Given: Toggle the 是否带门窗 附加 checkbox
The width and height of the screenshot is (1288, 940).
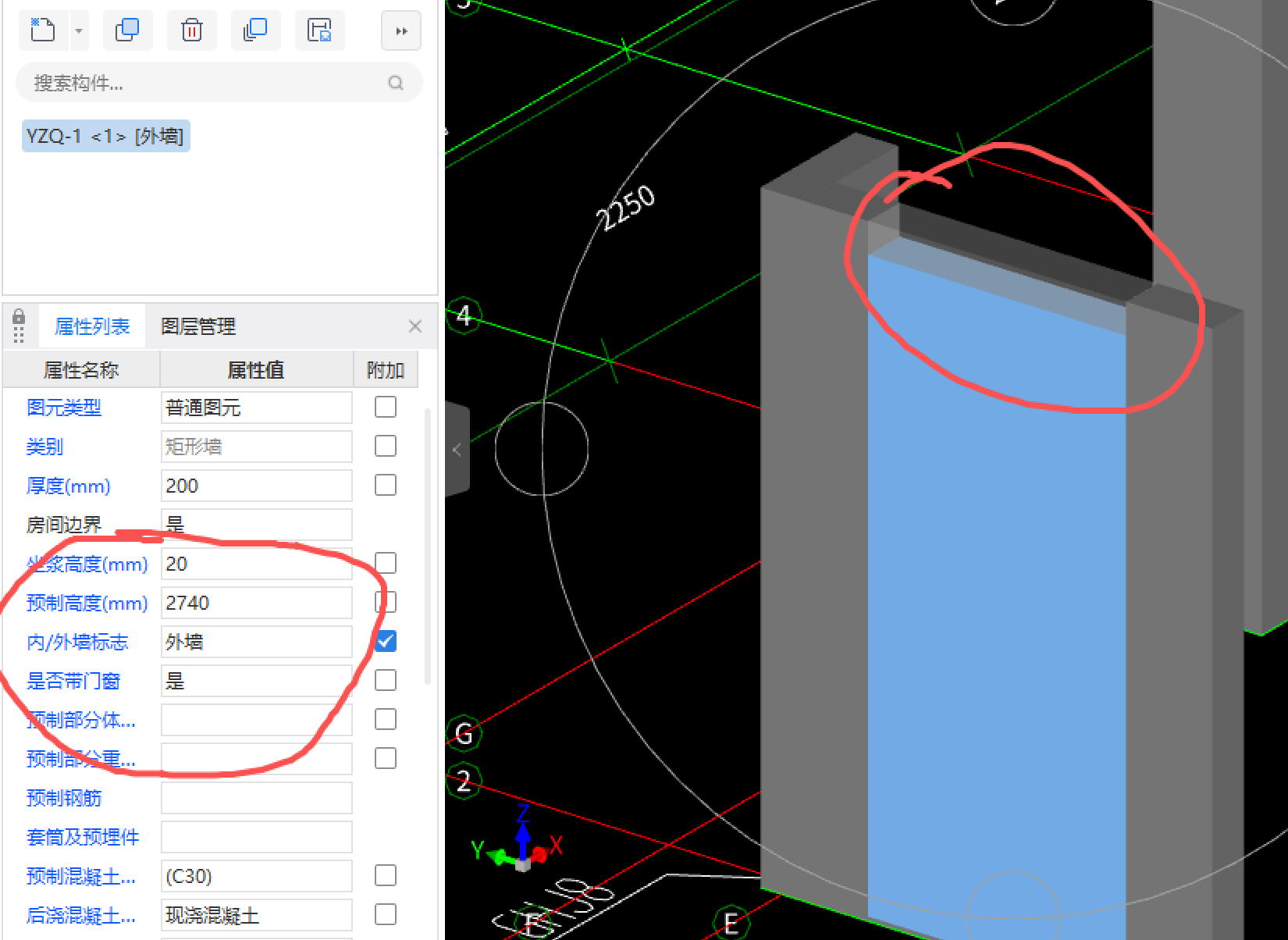Looking at the screenshot, I should (386, 680).
